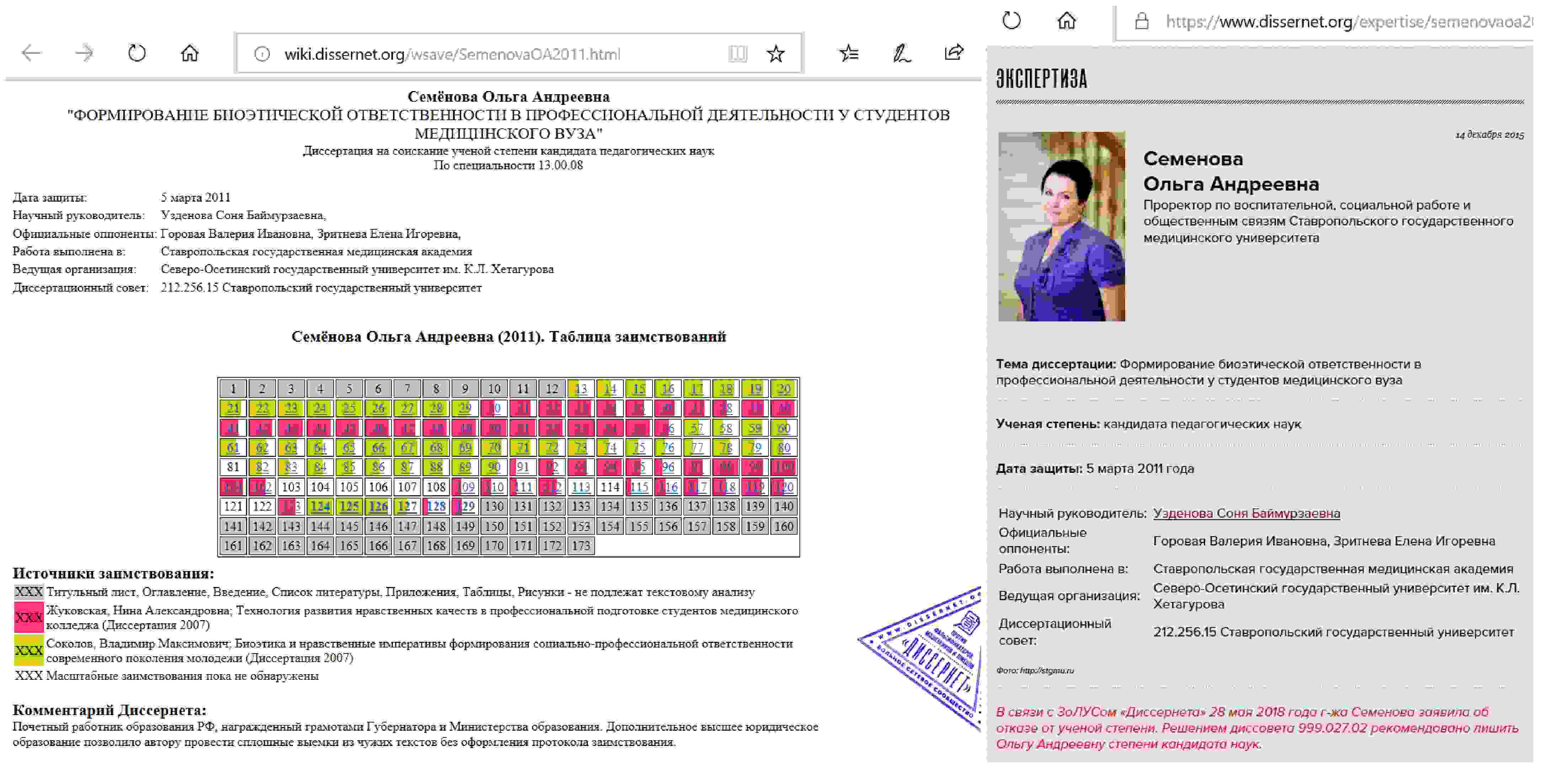
Task: Go to home page in left browser
Action: pos(190,54)
